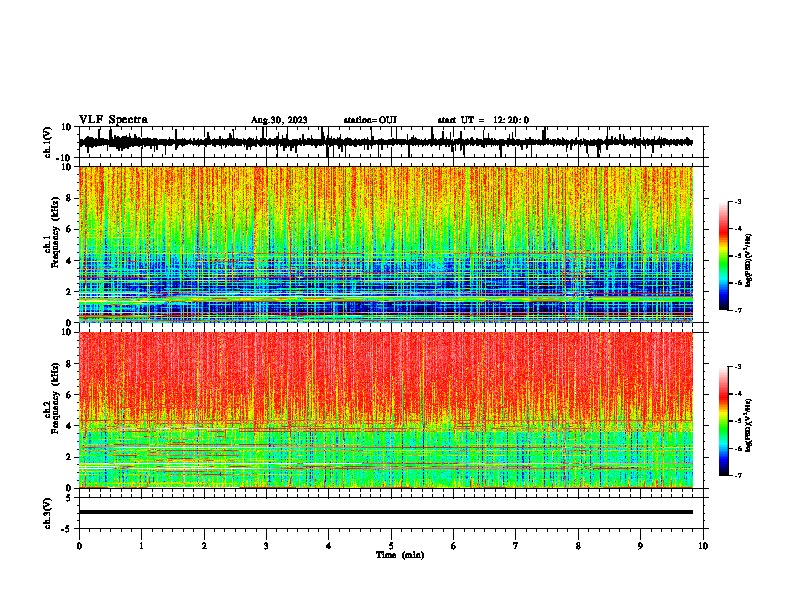Click time axis tick label "2" at the bottom
This screenshot has height=612, width=792.
[x=204, y=546]
